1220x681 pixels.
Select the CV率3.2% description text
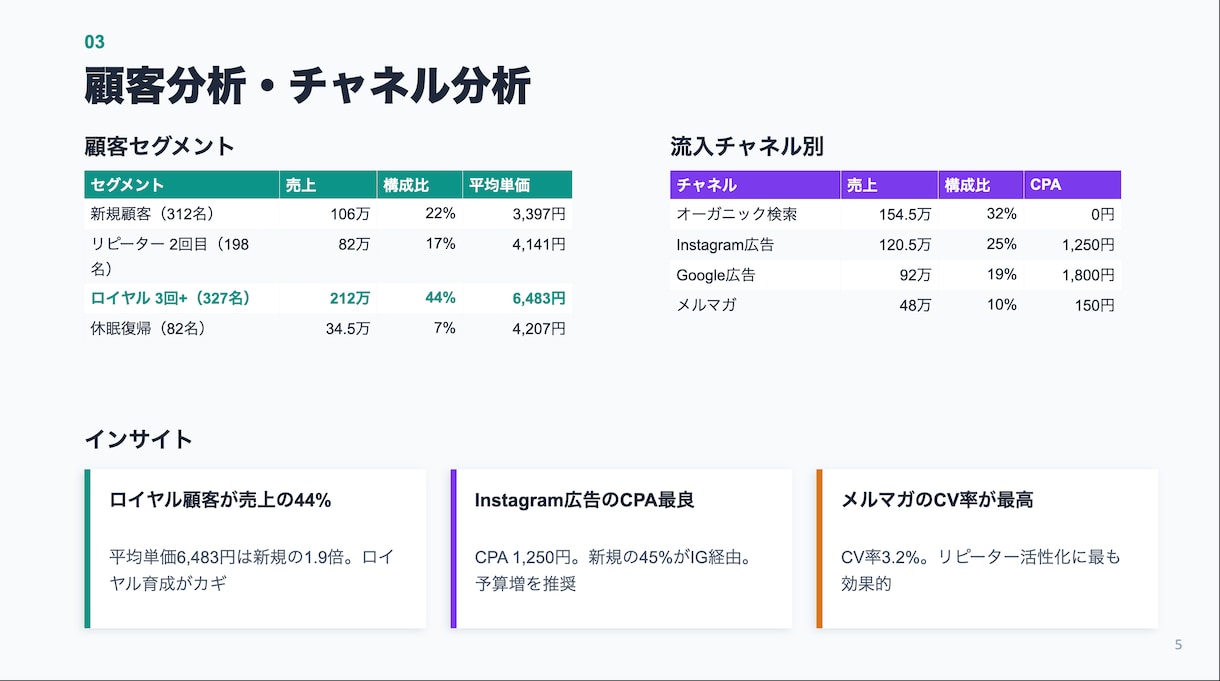(x=981, y=570)
